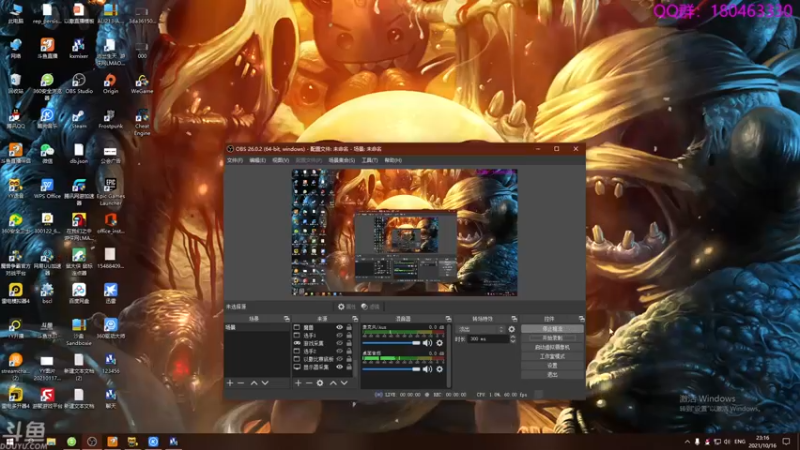
Task: Toggle lock on 选手2 source
Action: point(349,351)
